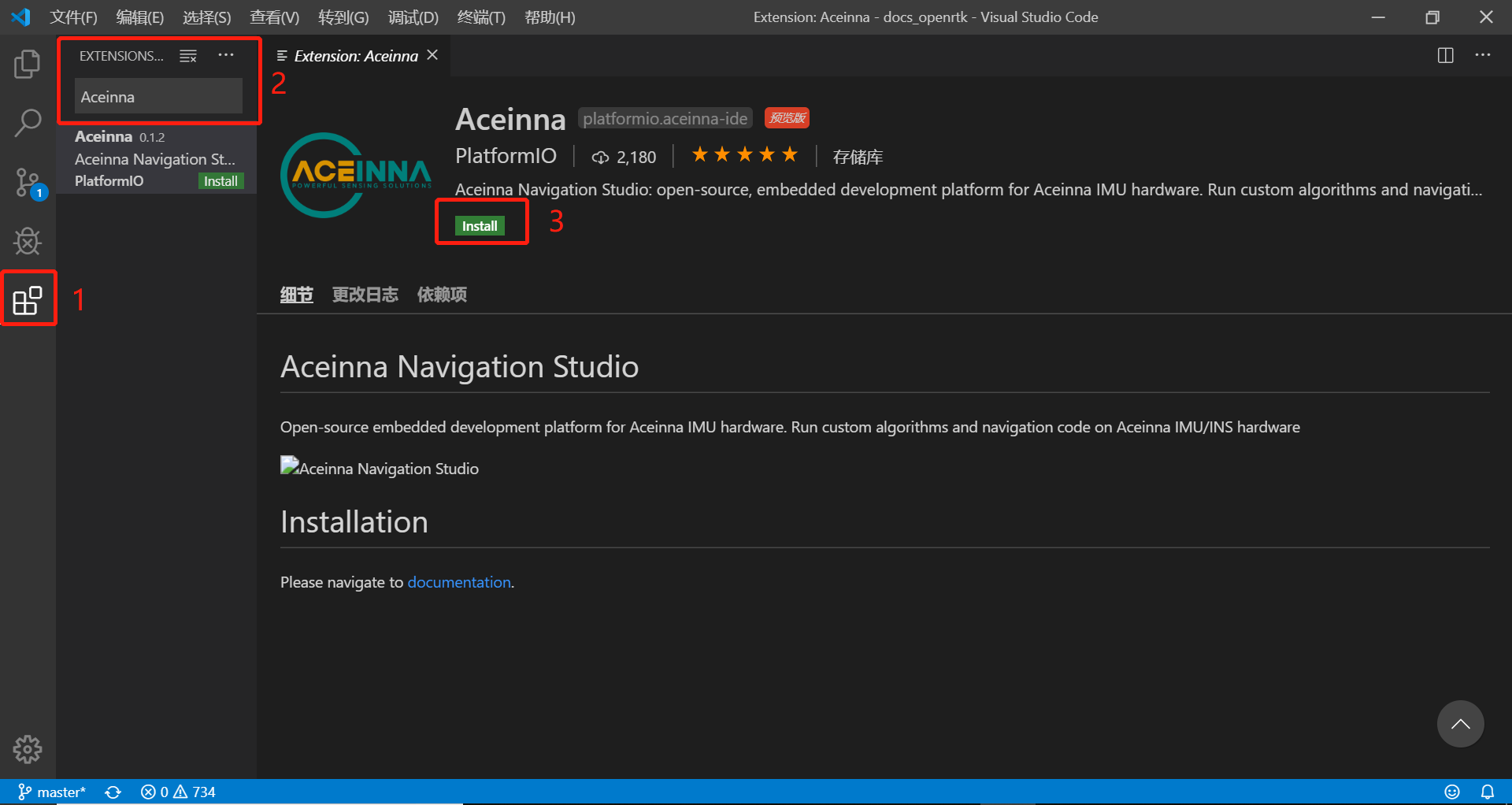Open the 调试(D) menu

413,17
